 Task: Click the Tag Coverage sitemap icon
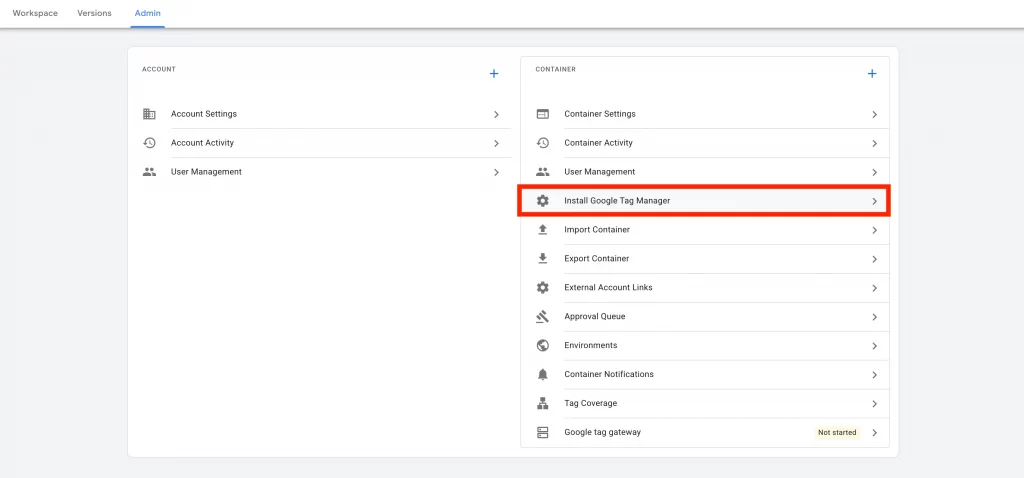(543, 404)
